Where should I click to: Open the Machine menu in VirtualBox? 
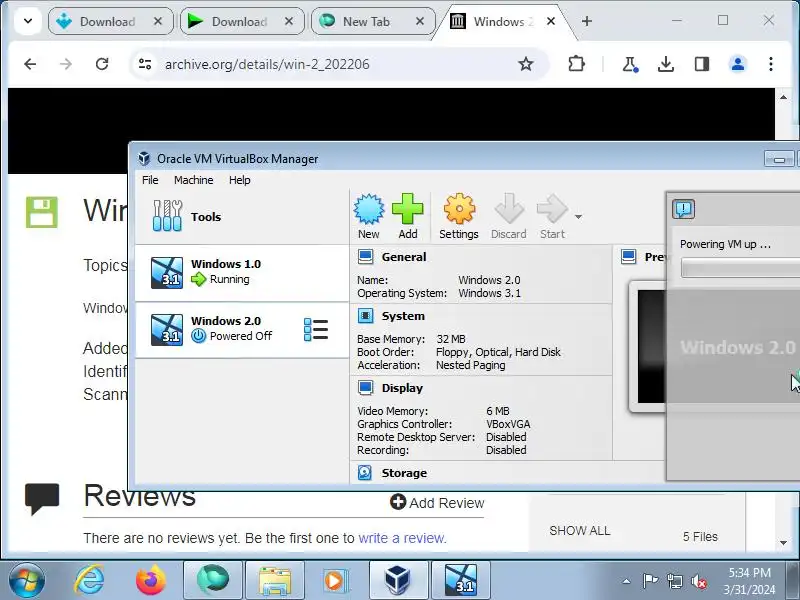[193, 180]
